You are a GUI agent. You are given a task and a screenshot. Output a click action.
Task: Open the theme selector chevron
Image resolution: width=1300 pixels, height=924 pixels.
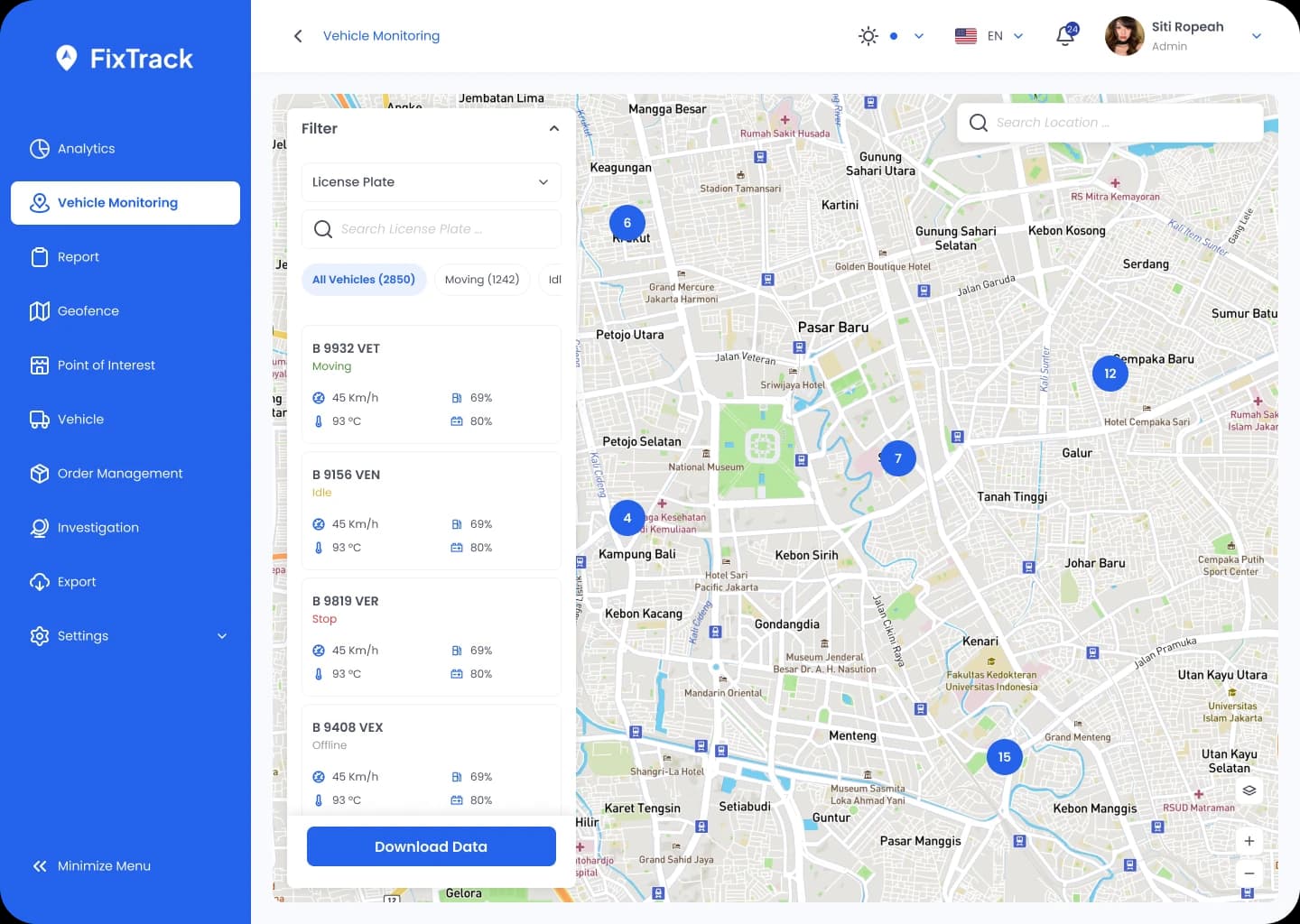(x=919, y=36)
